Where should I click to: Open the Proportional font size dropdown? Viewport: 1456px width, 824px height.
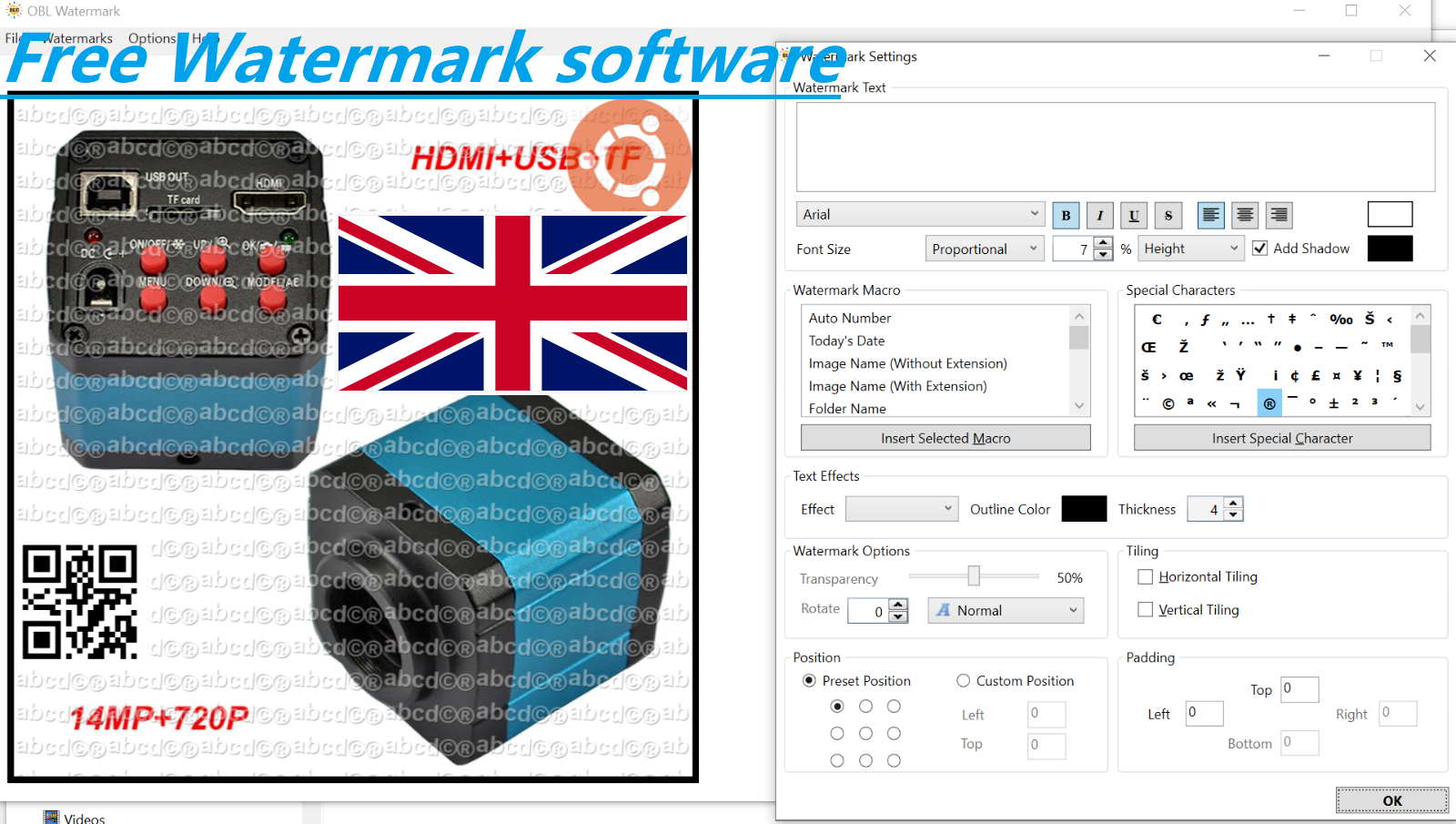tap(986, 249)
